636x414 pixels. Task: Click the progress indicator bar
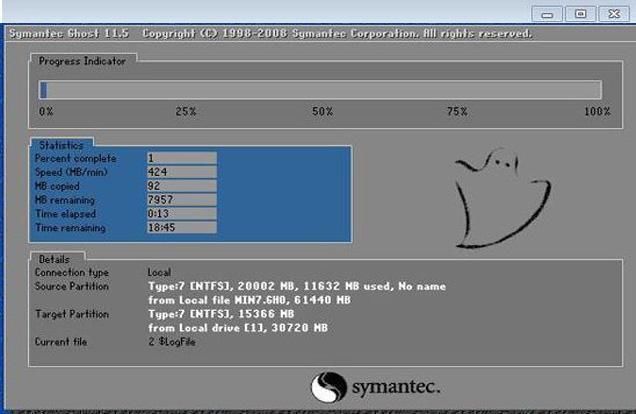pyautogui.click(x=320, y=90)
